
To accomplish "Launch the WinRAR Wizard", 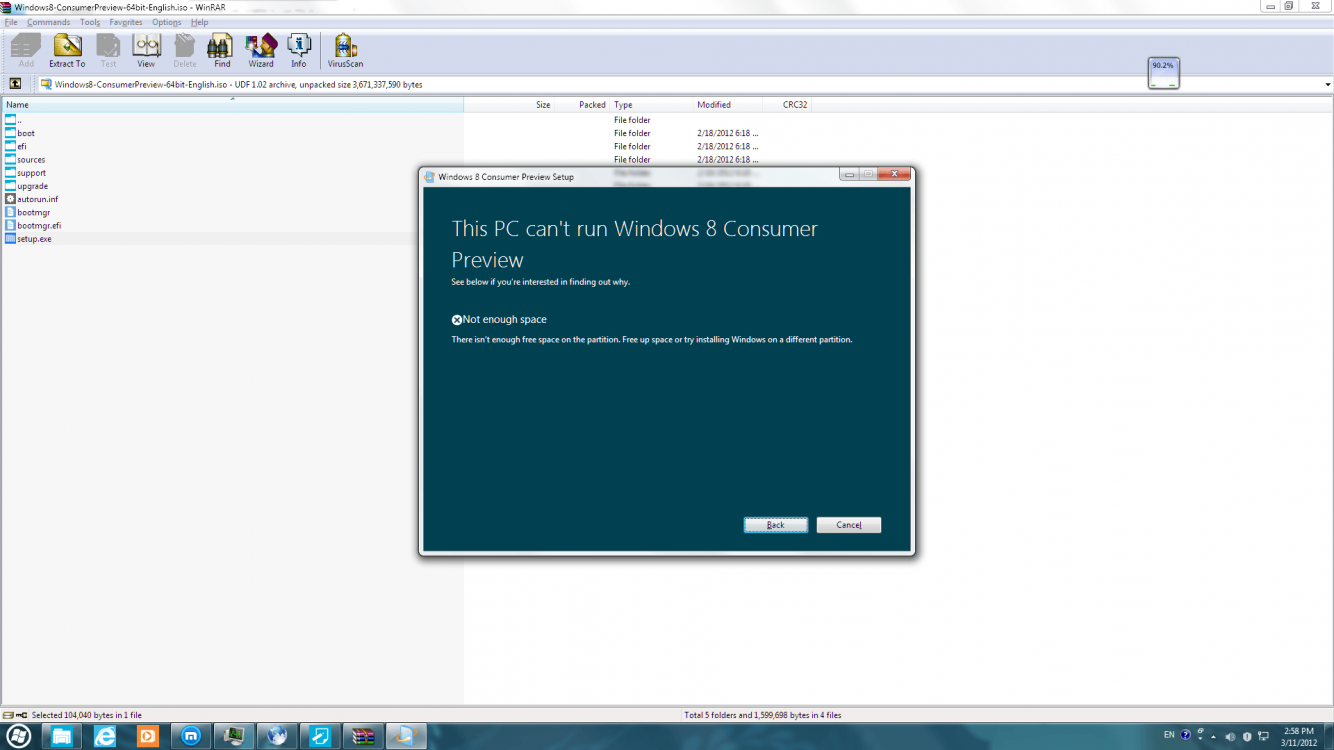I will click(261, 50).
